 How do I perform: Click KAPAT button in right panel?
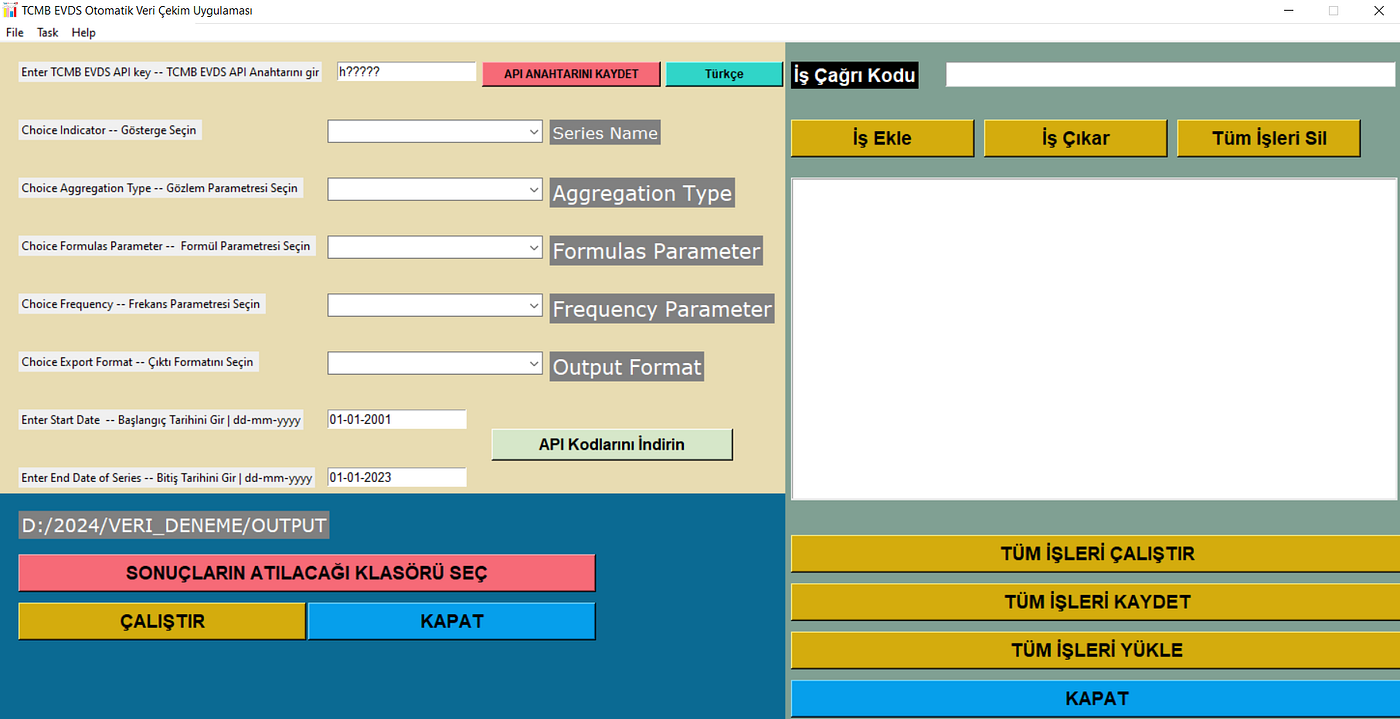coord(1097,698)
